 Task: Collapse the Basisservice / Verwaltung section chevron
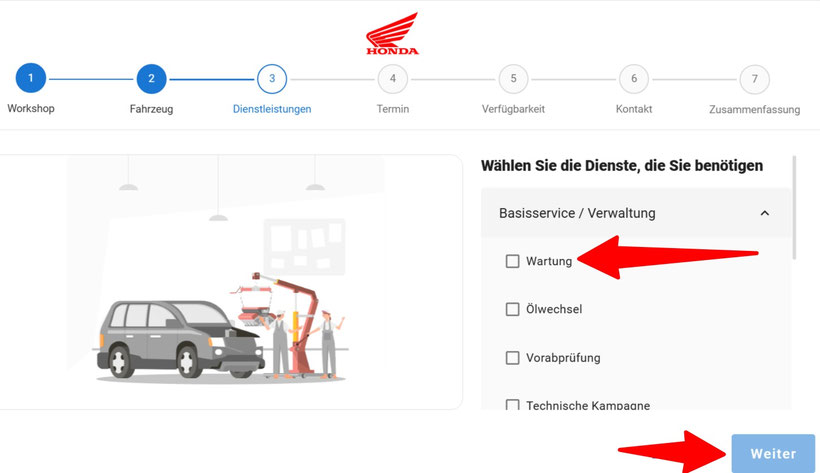765,213
